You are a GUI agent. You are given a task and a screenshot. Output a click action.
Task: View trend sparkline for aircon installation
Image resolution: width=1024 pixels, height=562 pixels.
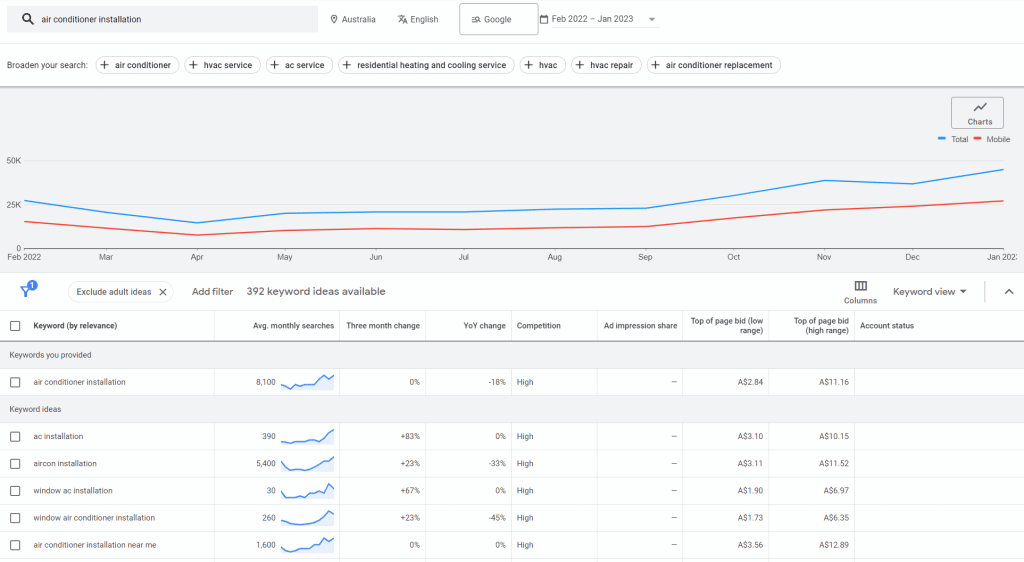tap(308, 463)
